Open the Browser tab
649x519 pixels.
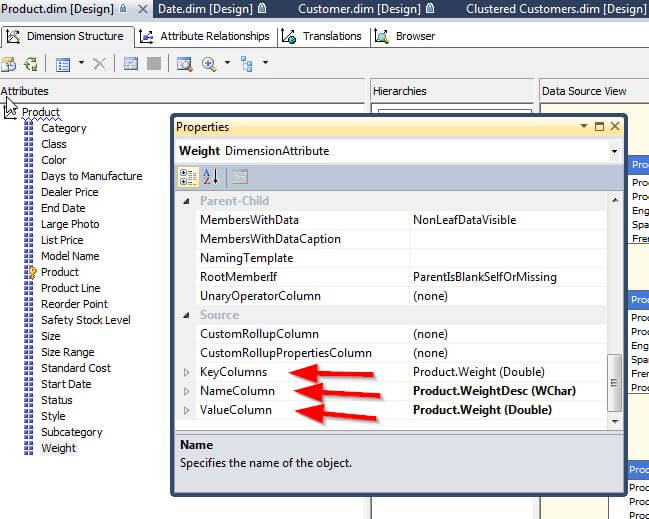click(x=404, y=36)
